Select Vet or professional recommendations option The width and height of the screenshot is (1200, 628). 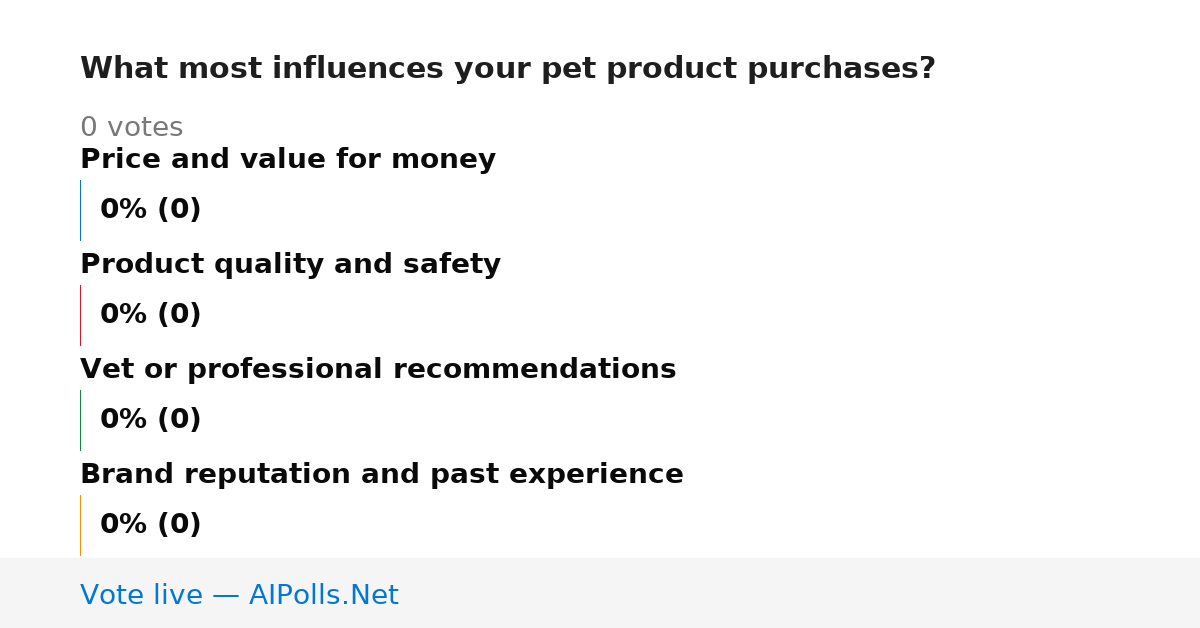pos(378,369)
